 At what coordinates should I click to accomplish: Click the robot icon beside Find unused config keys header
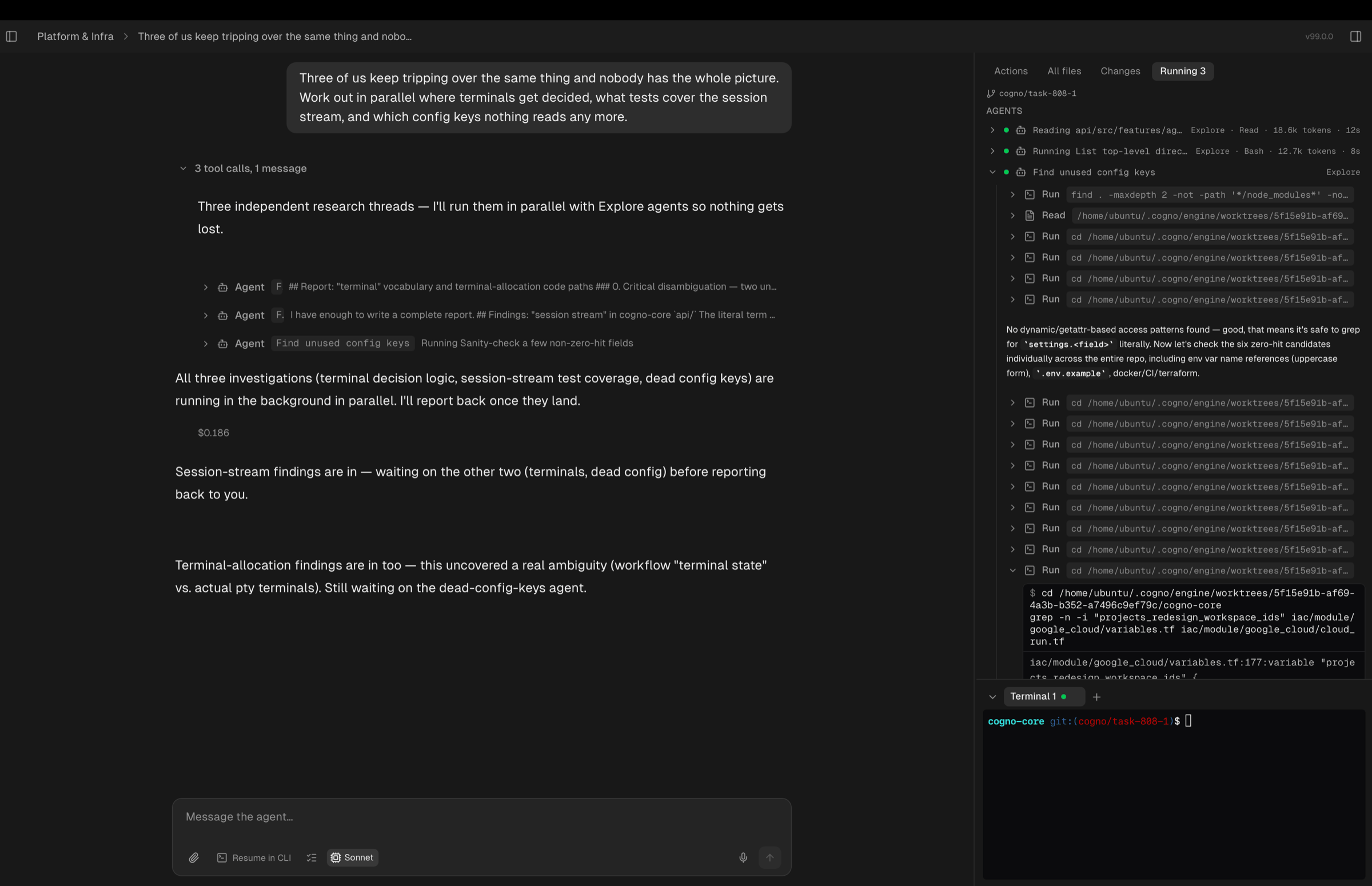pyautogui.click(x=1020, y=172)
